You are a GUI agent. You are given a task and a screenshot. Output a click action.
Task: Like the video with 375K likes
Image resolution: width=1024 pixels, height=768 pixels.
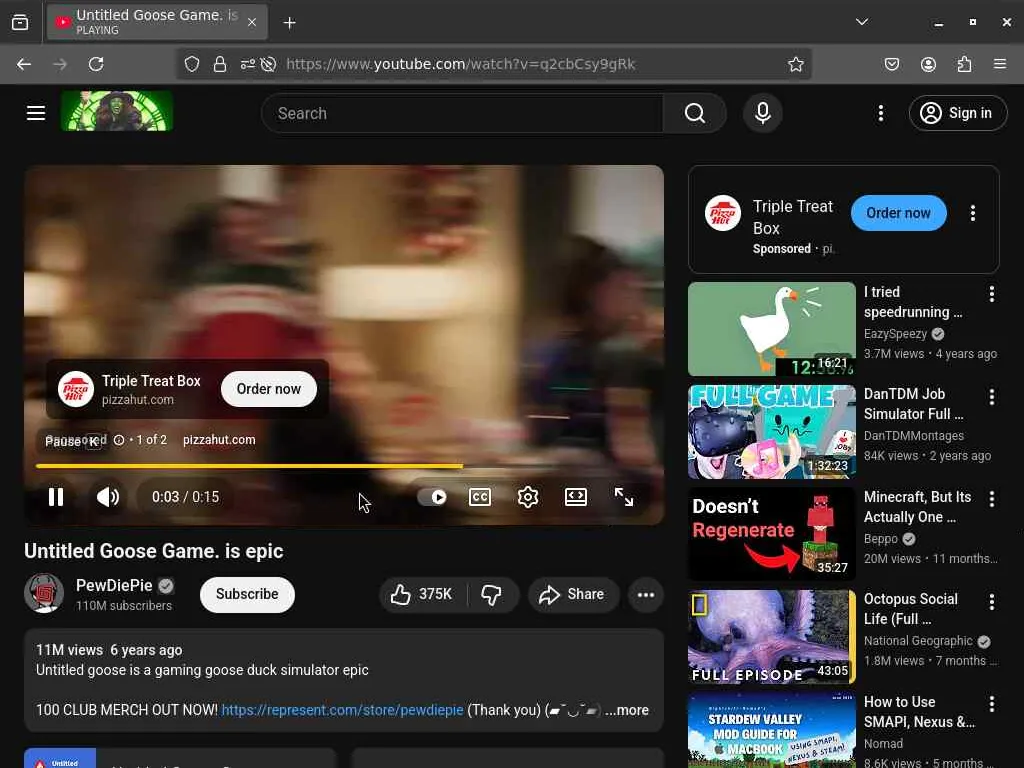[422, 594]
